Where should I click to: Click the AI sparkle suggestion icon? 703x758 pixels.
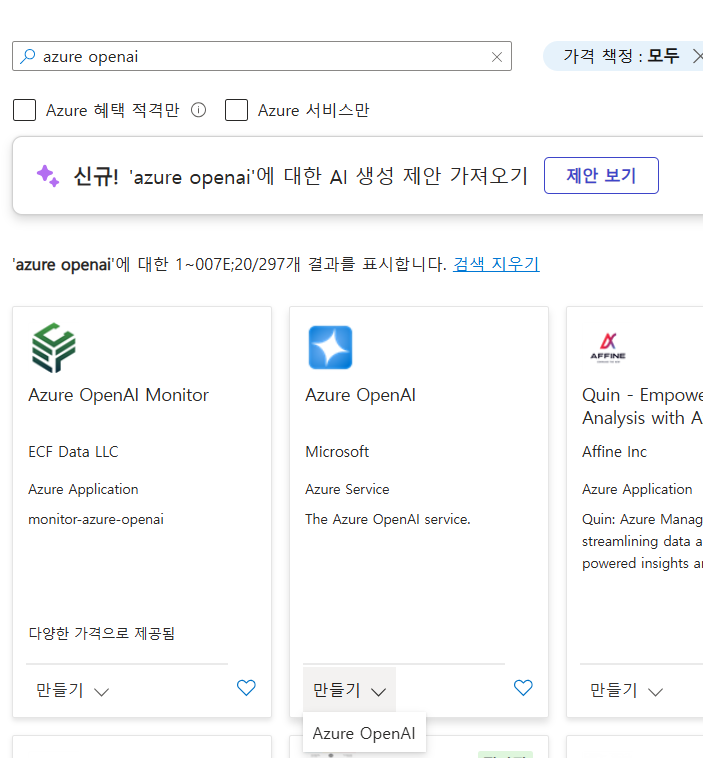(x=48, y=176)
